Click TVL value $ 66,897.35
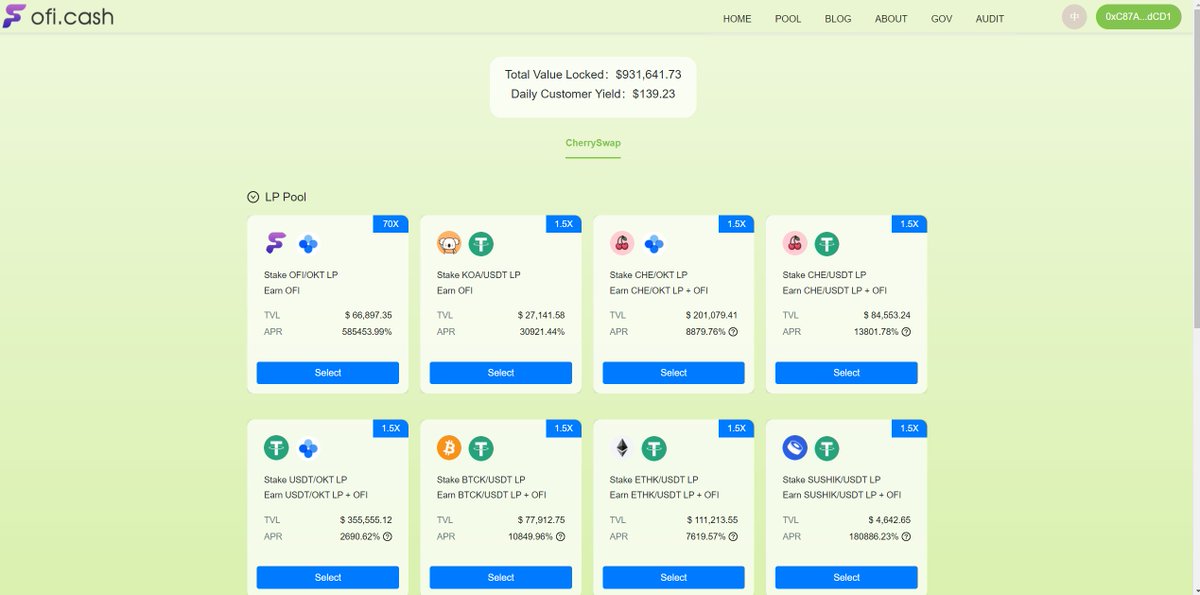Image resolution: width=1200 pixels, height=595 pixels. pyautogui.click(x=368, y=315)
